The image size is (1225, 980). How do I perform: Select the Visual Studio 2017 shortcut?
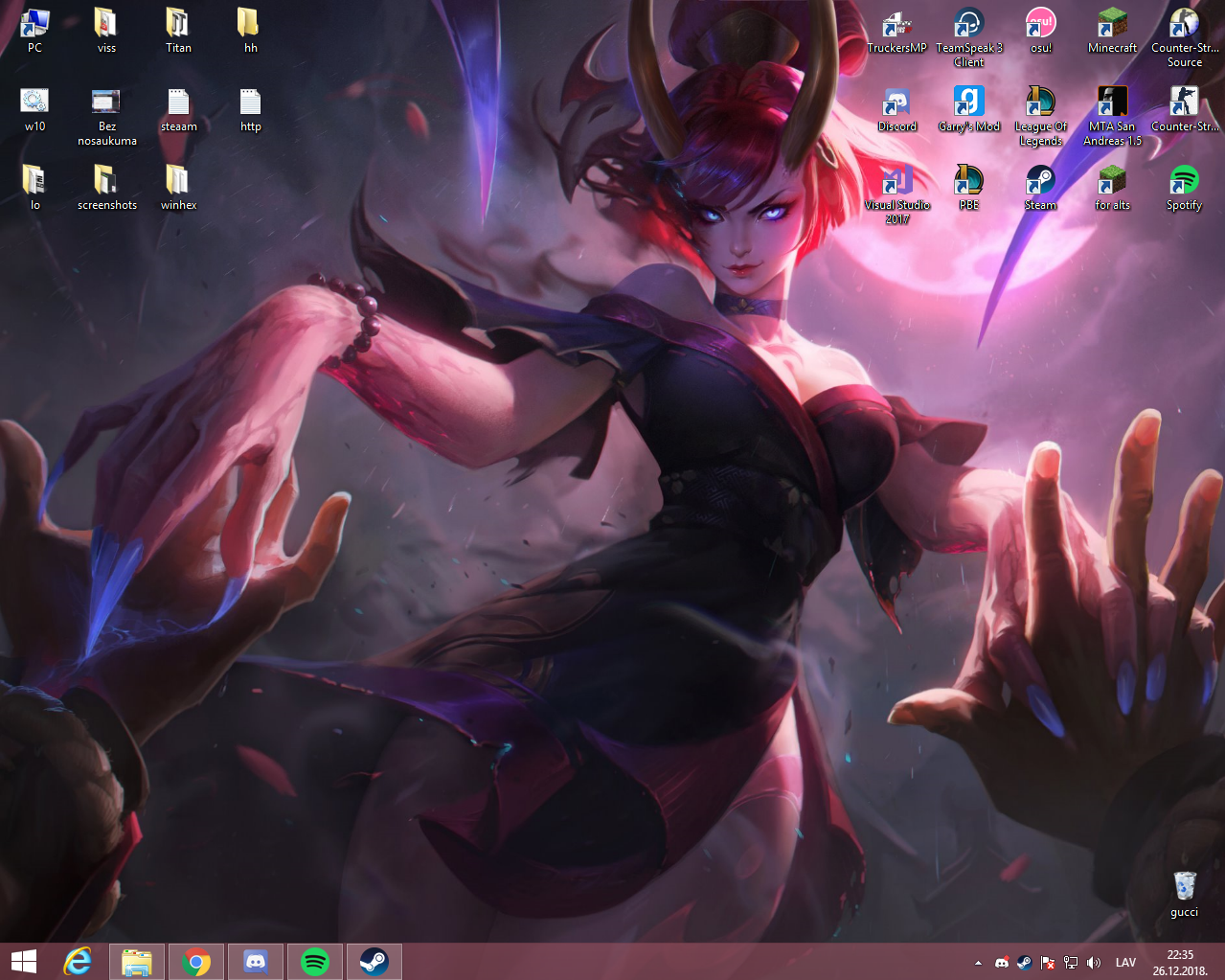point(896,194)
